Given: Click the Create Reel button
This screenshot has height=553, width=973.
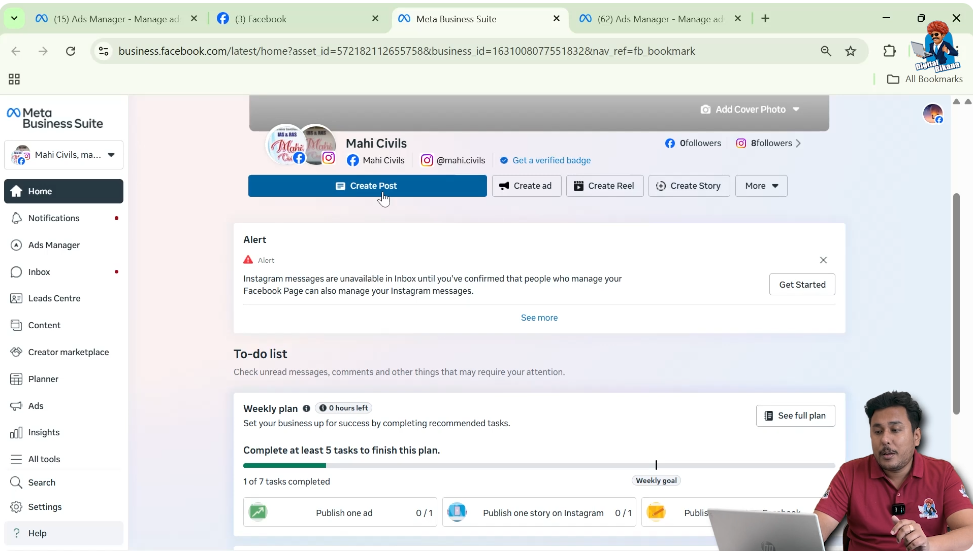Looking at the screenshot, I should point(604,186).
